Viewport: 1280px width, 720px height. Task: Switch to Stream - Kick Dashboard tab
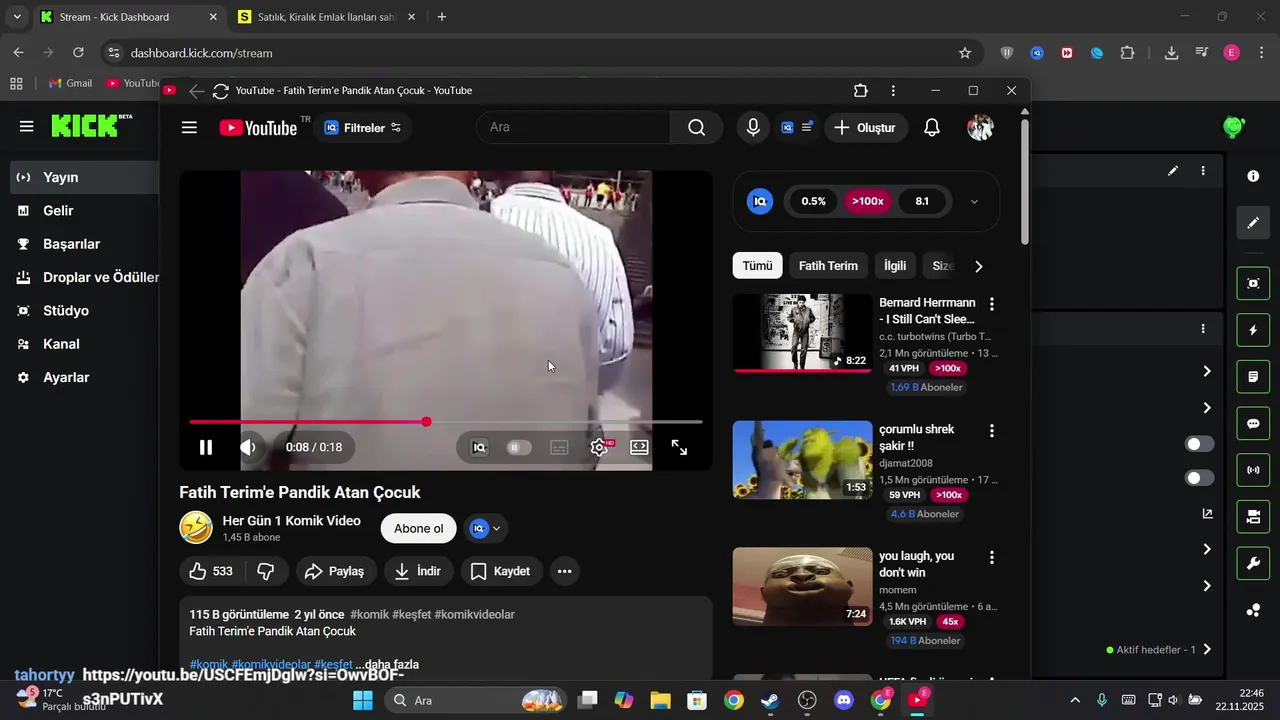pyautogui.click(x=128, y=17)
